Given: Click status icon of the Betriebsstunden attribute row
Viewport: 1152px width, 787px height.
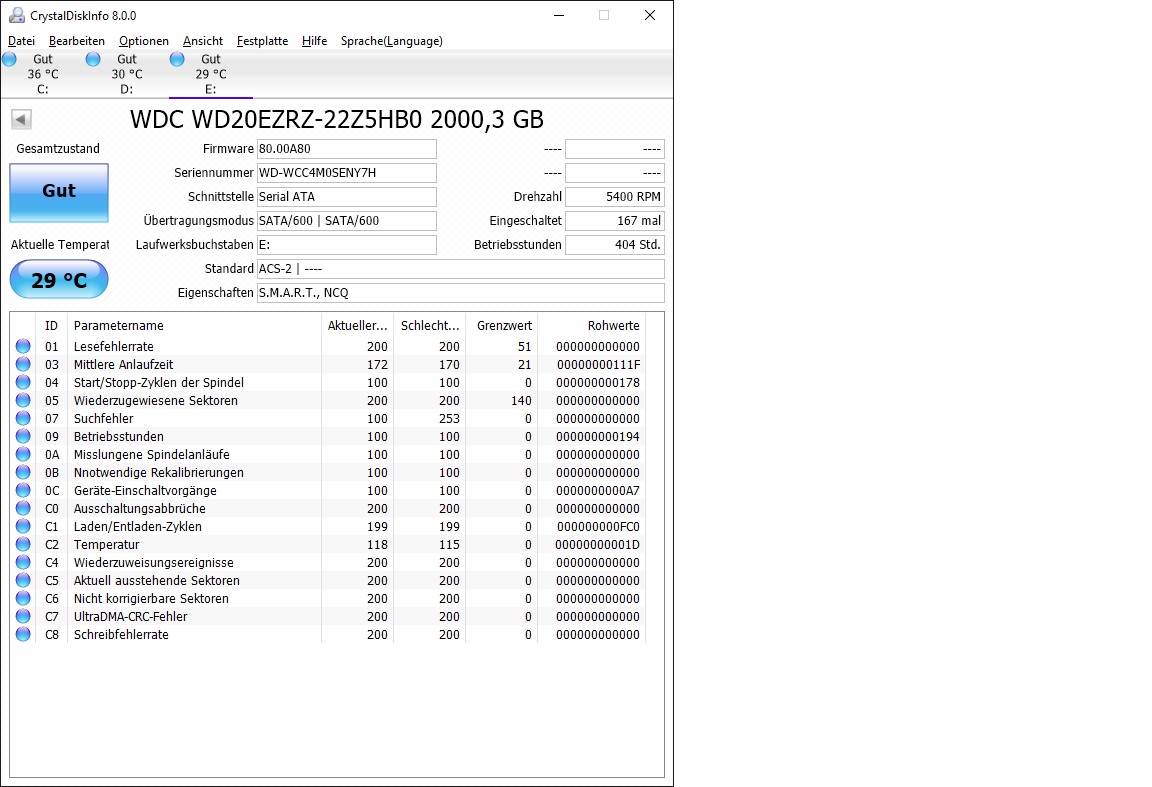Looking at the screenshot, I should click(x=24, y=436).
